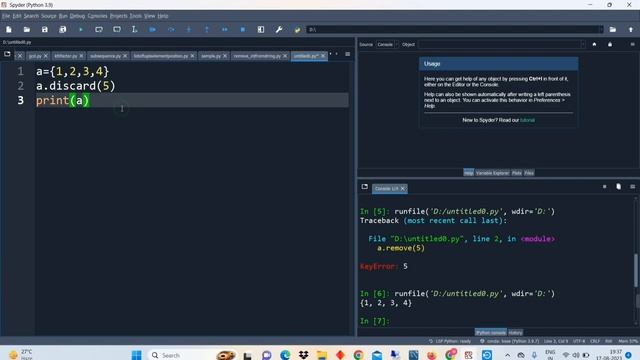Run current cell and advance to next

(x=117, y=29)
